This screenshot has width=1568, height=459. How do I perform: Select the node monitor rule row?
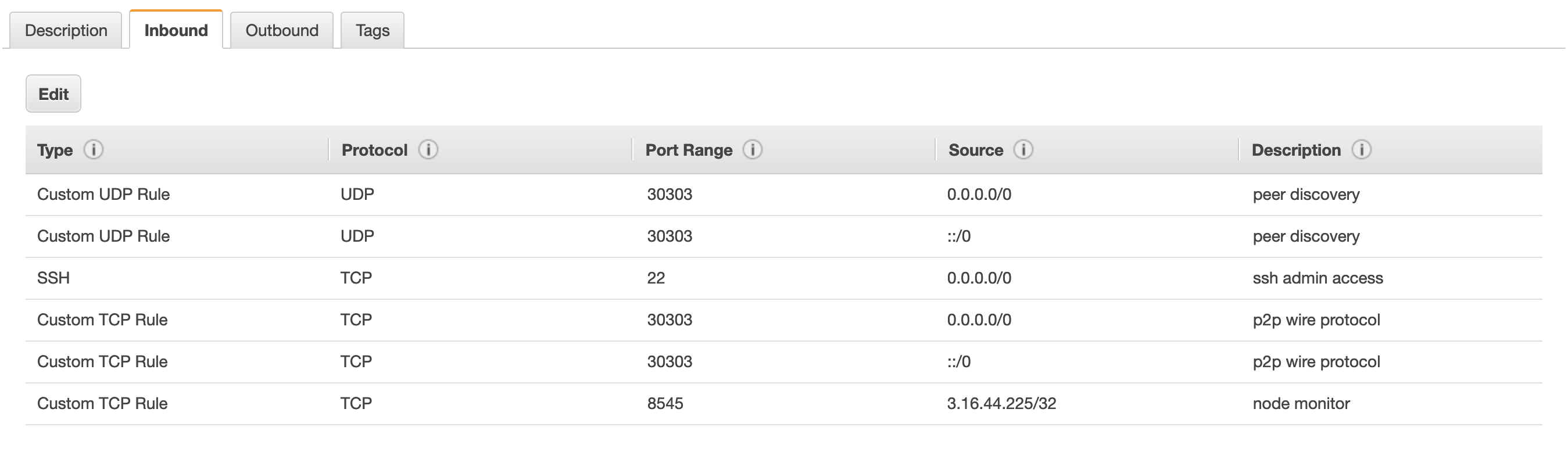pyautogui.click(x=102, y=403)
